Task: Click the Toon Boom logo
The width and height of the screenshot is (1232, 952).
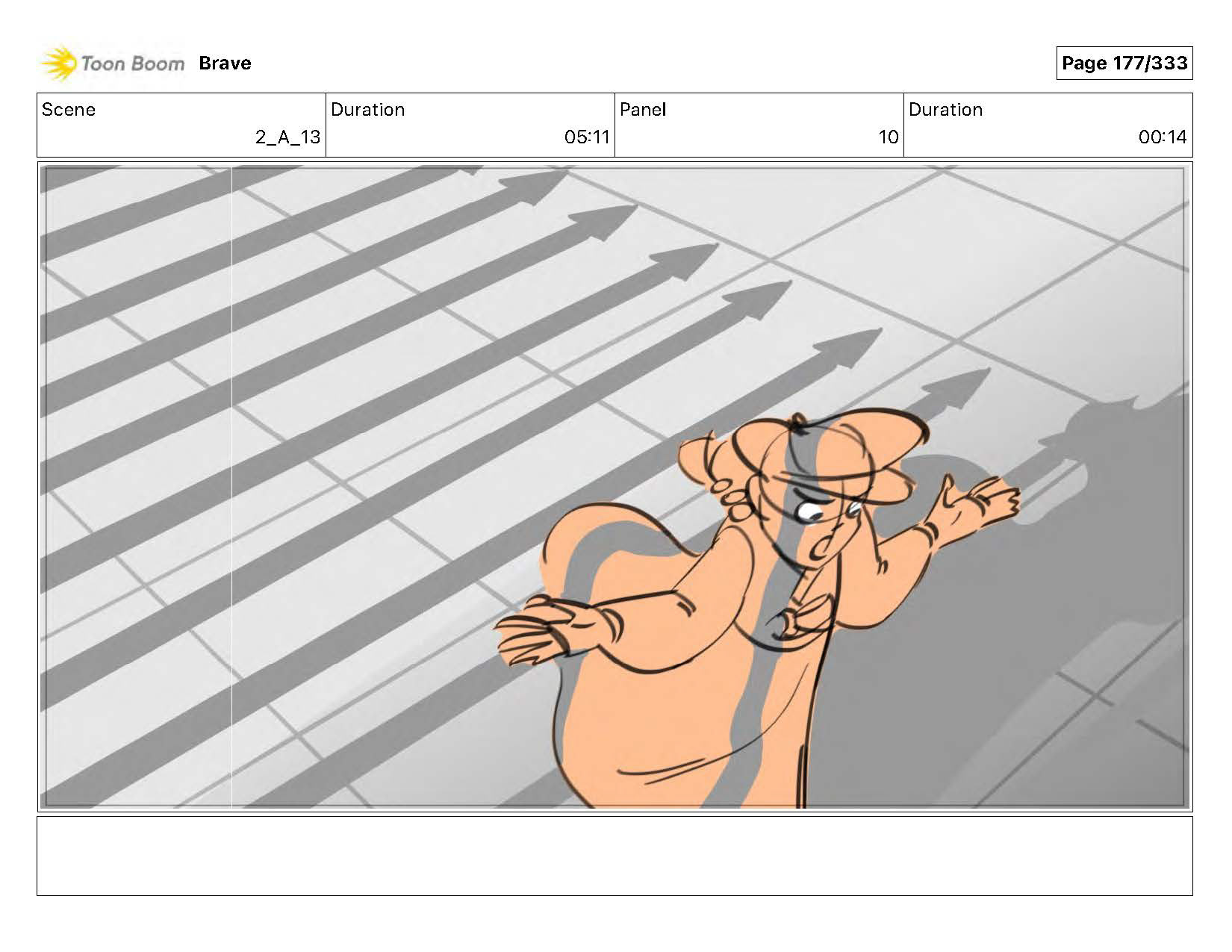Action: (112, 63)
